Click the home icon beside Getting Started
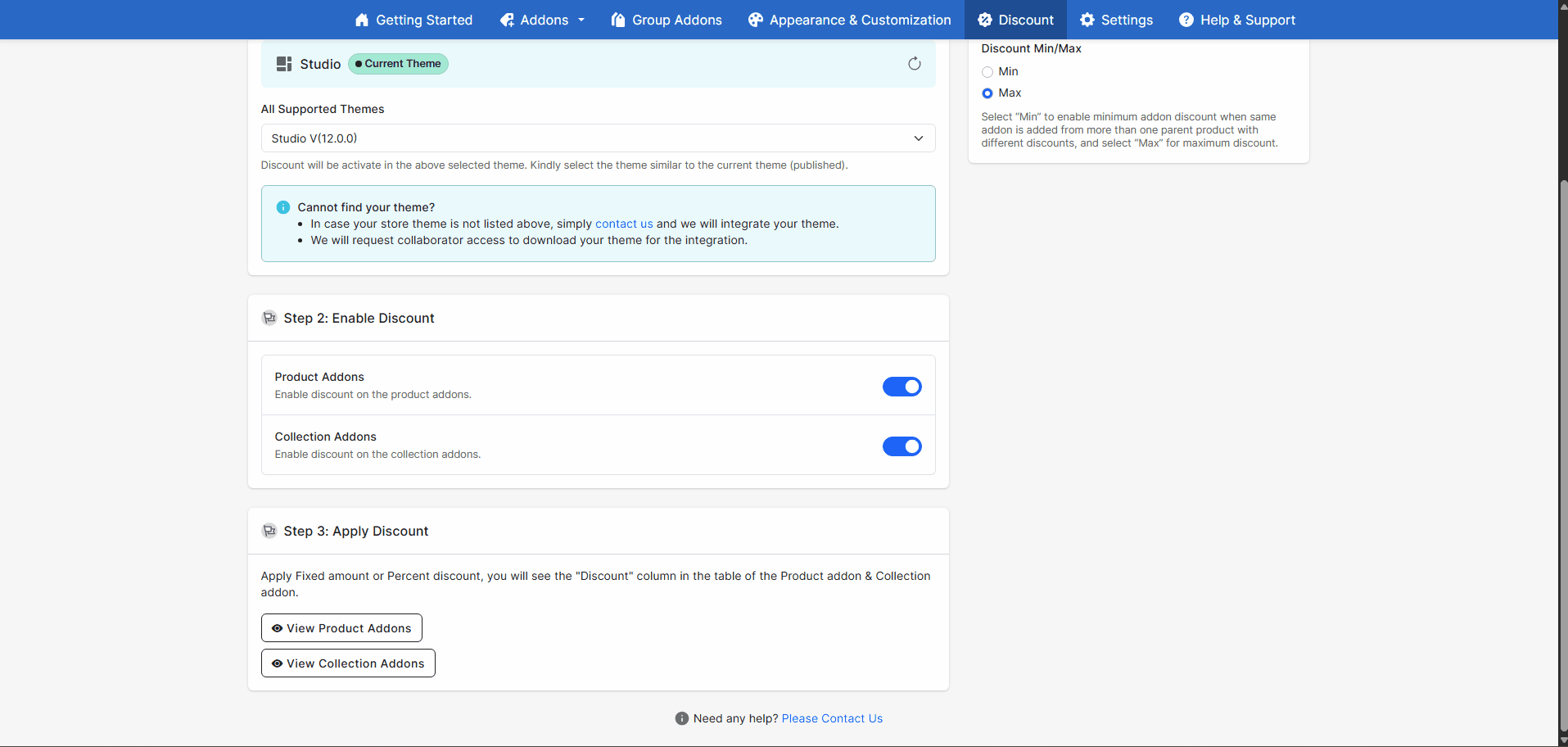Viewport: 1568px width, 747px height. point(362,20)
